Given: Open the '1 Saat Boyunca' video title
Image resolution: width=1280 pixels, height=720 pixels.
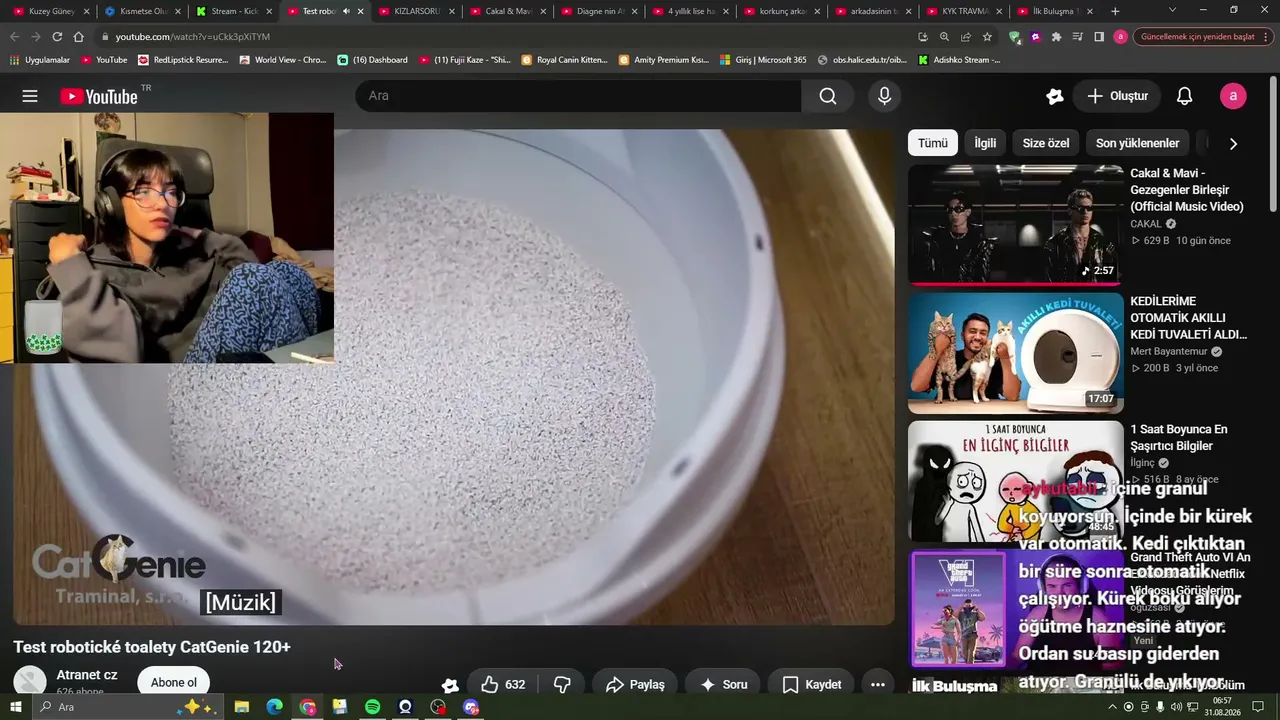Looking at the screenshot, I should [1179, 437].
